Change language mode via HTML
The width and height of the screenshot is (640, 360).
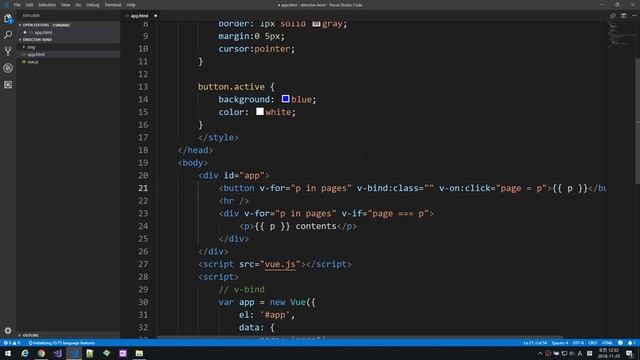pos(607,343)
